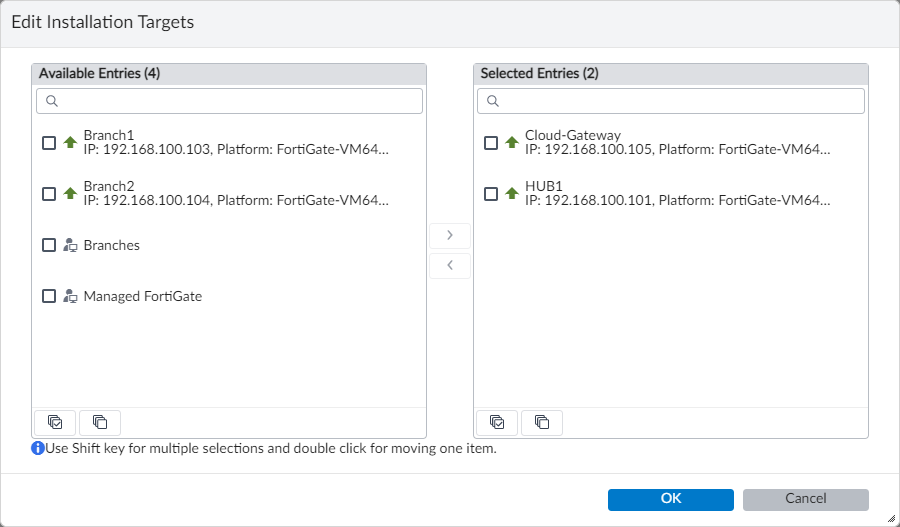Click the green arrow icon beside Cloud-Gateway
This screenshot has width=900, height=527.
point(511,143)
